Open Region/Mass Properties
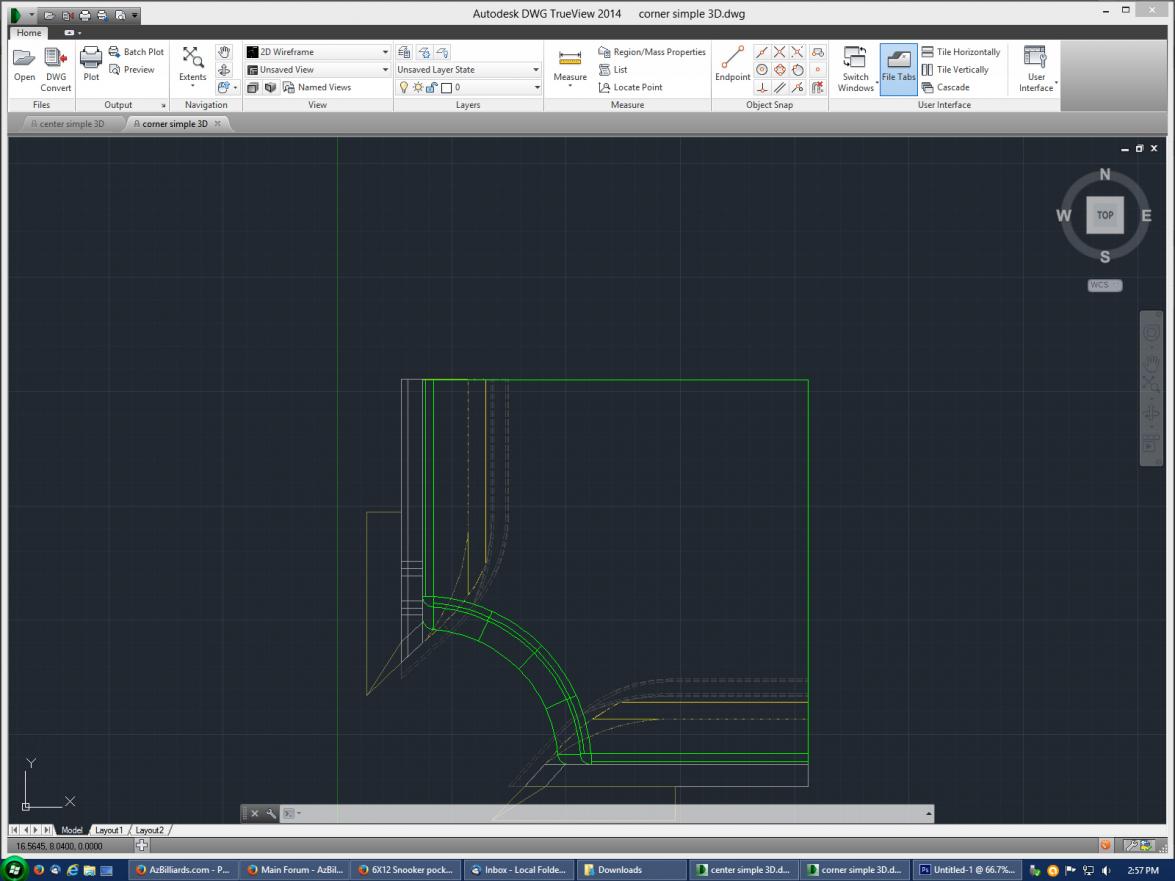Screen dimensions: 1175x881 [x=652, y=52]
